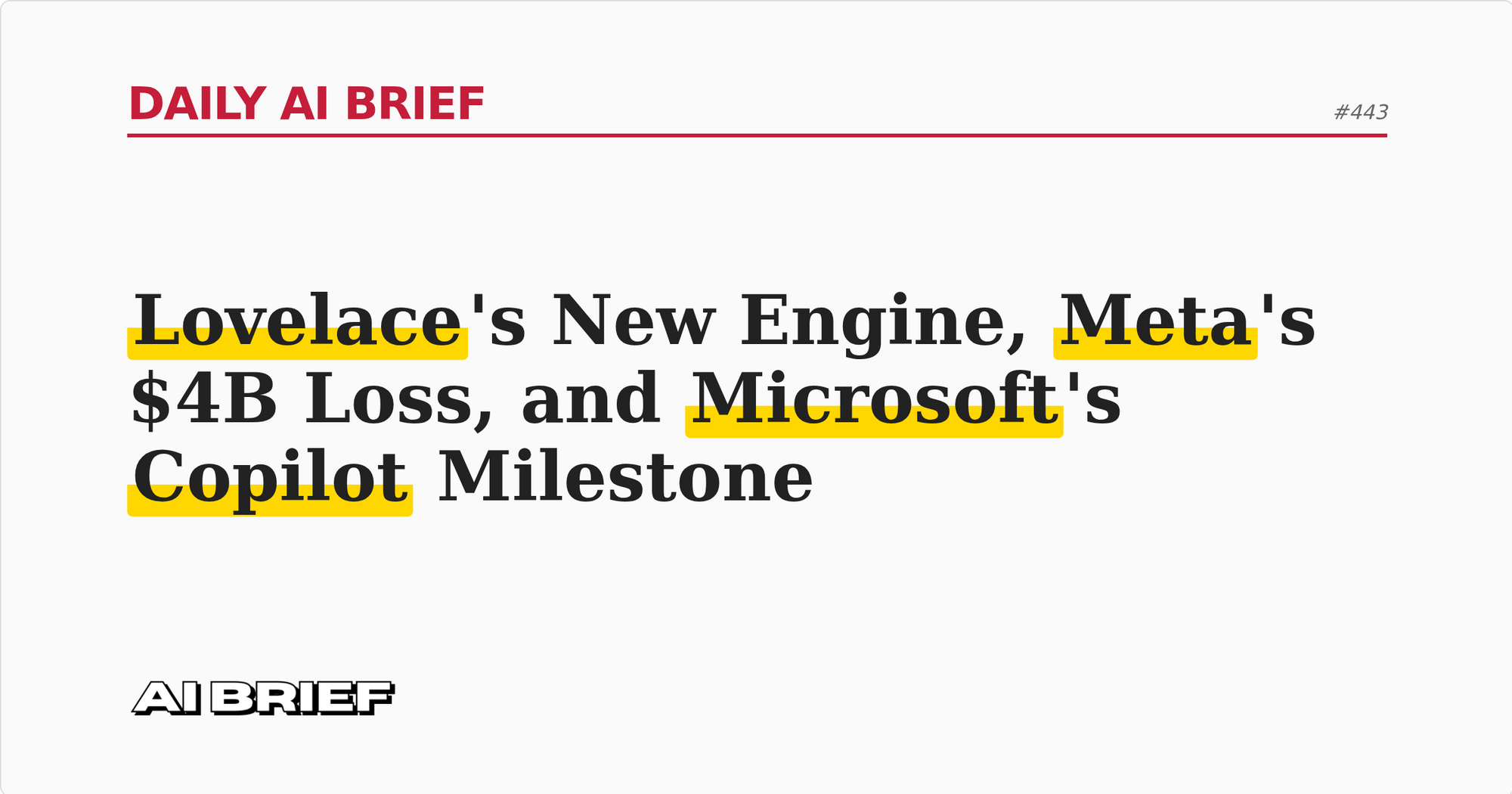Click the red DAILY AI BRIEF title
This screenshot has height=794, width=1512.
[306, 104]
